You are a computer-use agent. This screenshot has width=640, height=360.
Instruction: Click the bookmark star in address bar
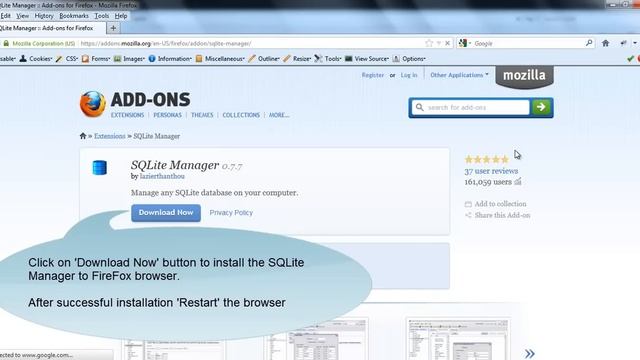(x=429, y=43)
